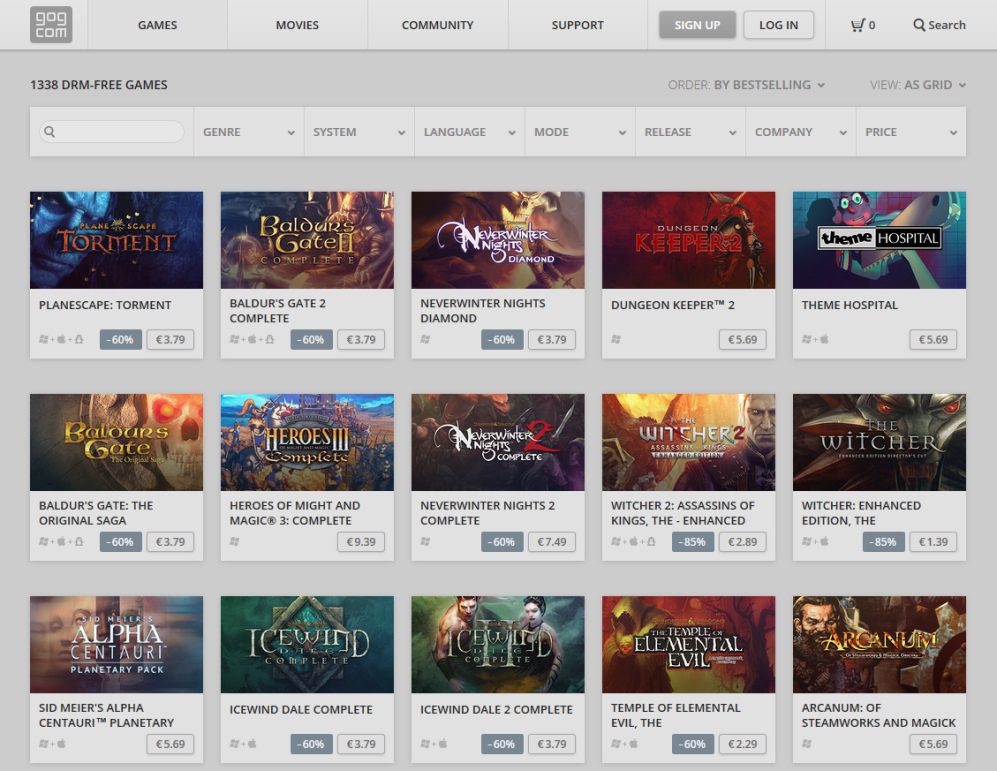The width and height of the screenshot is (997, 771).
Task: Open the System filter dropdown
Action: pyautogui.click(x=359, y=132)
